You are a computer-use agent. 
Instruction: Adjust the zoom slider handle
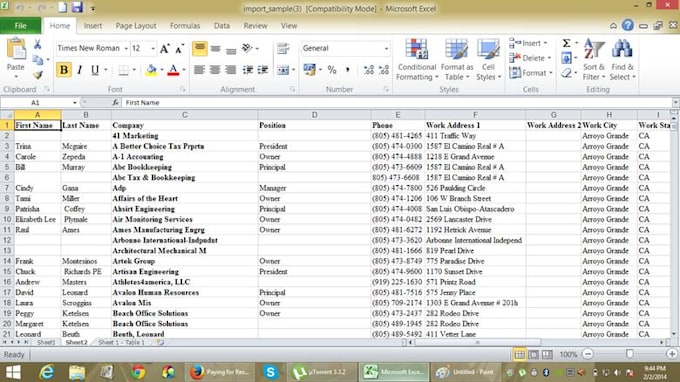coord(630,355)
